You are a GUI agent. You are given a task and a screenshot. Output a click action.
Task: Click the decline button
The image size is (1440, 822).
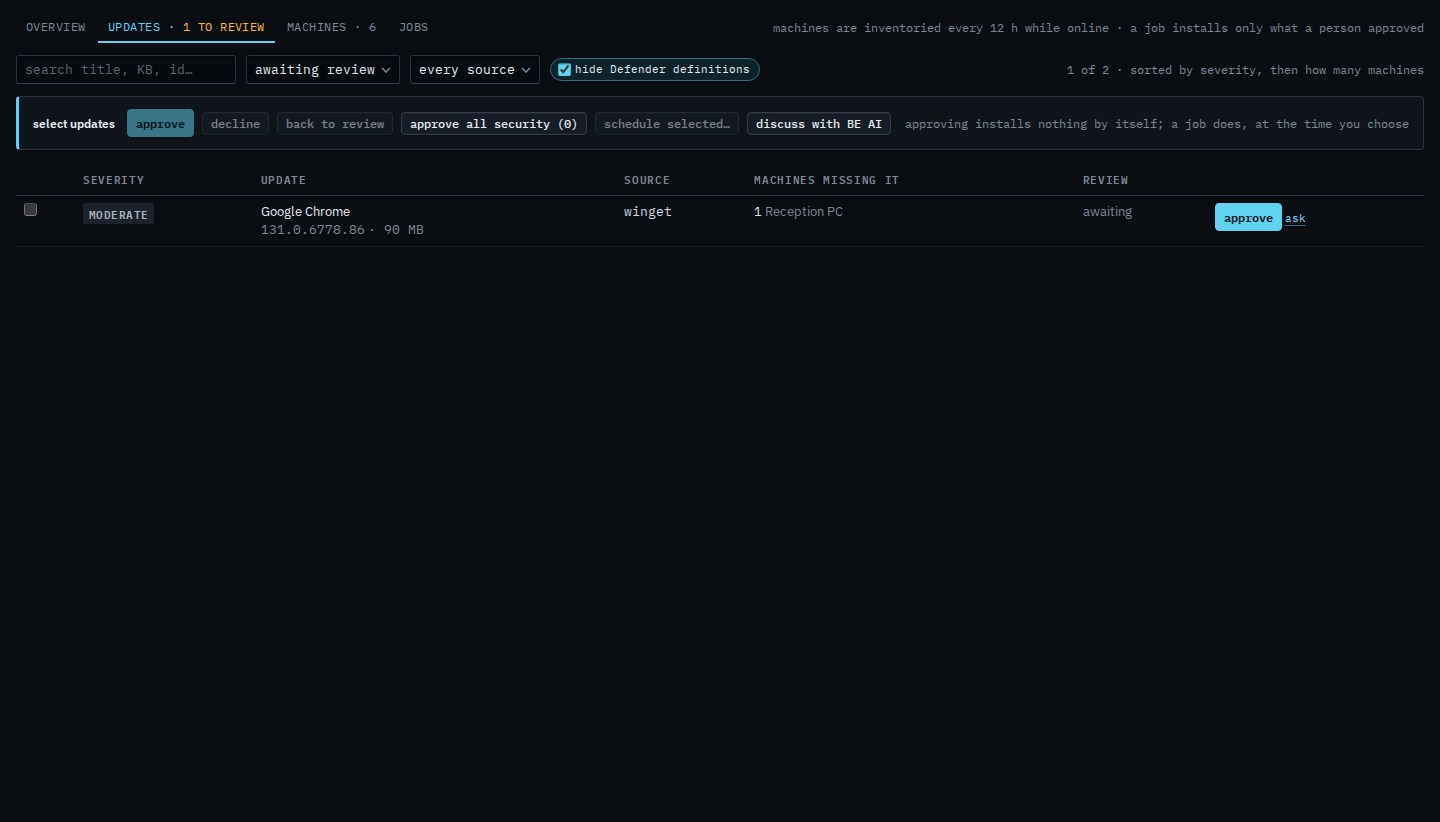(235, 124)
